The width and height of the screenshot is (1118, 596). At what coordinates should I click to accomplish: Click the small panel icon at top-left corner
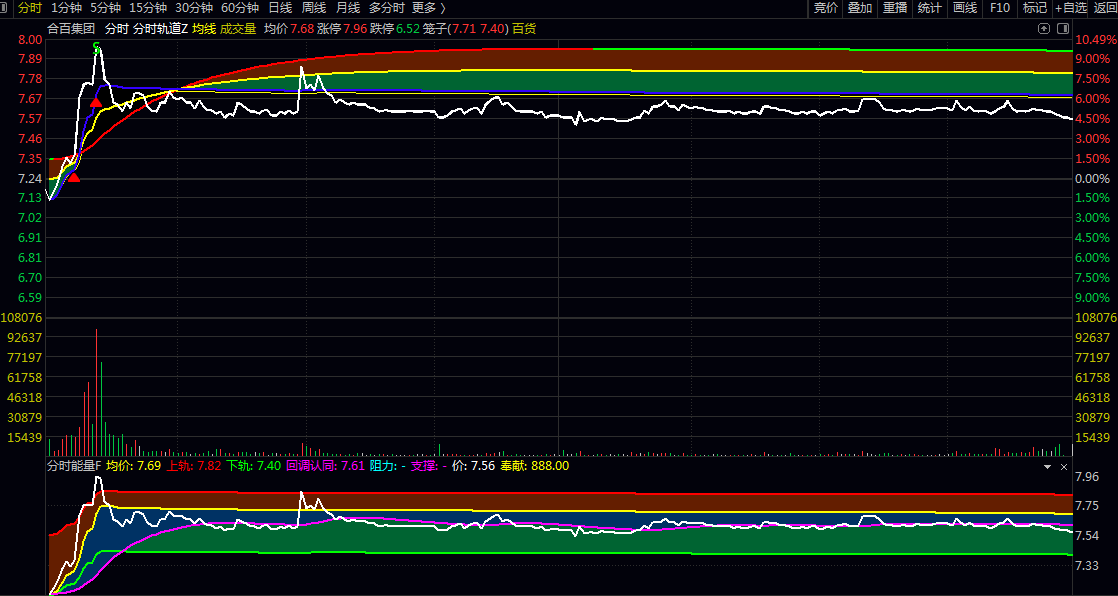coord(7,8)
